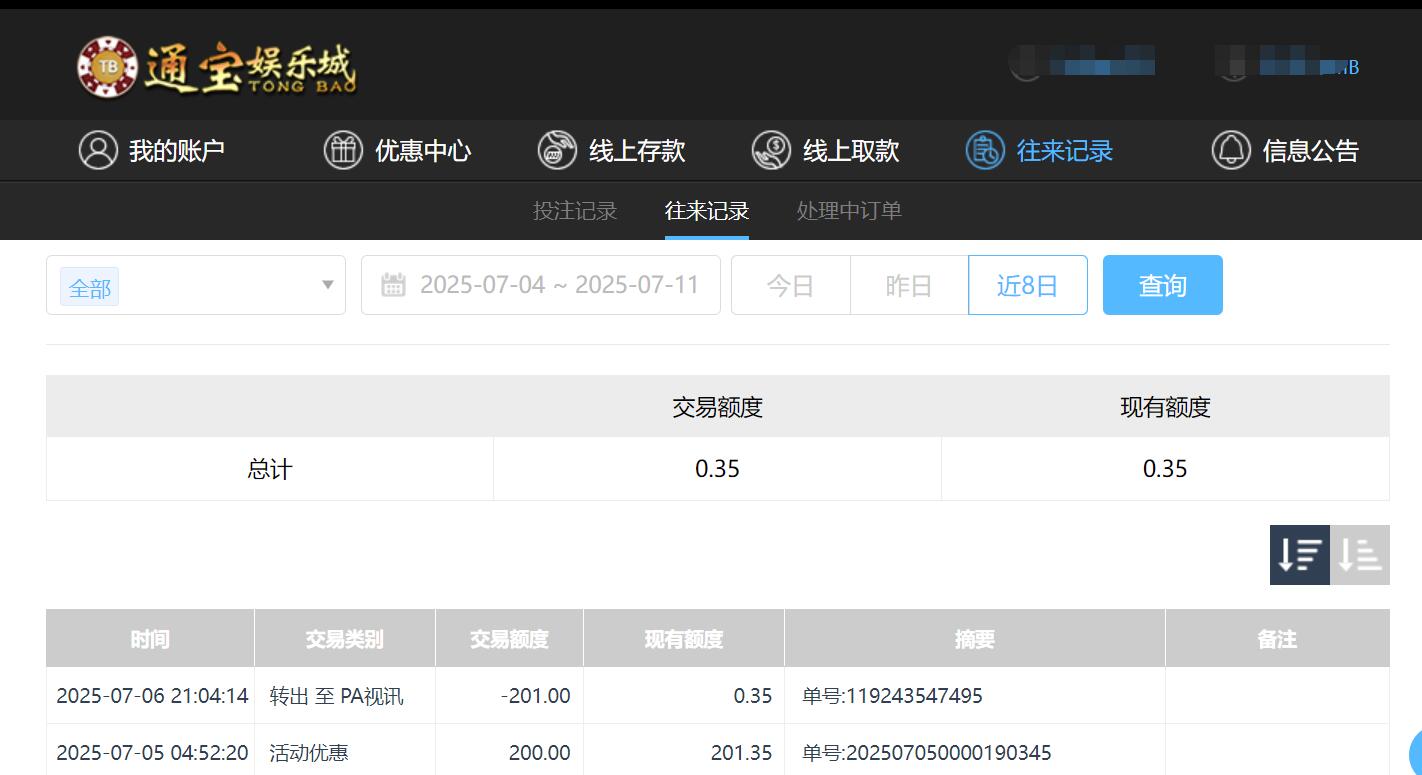
Task: Open the 往来记录 records icon
Action: click(x=985, y=150)
